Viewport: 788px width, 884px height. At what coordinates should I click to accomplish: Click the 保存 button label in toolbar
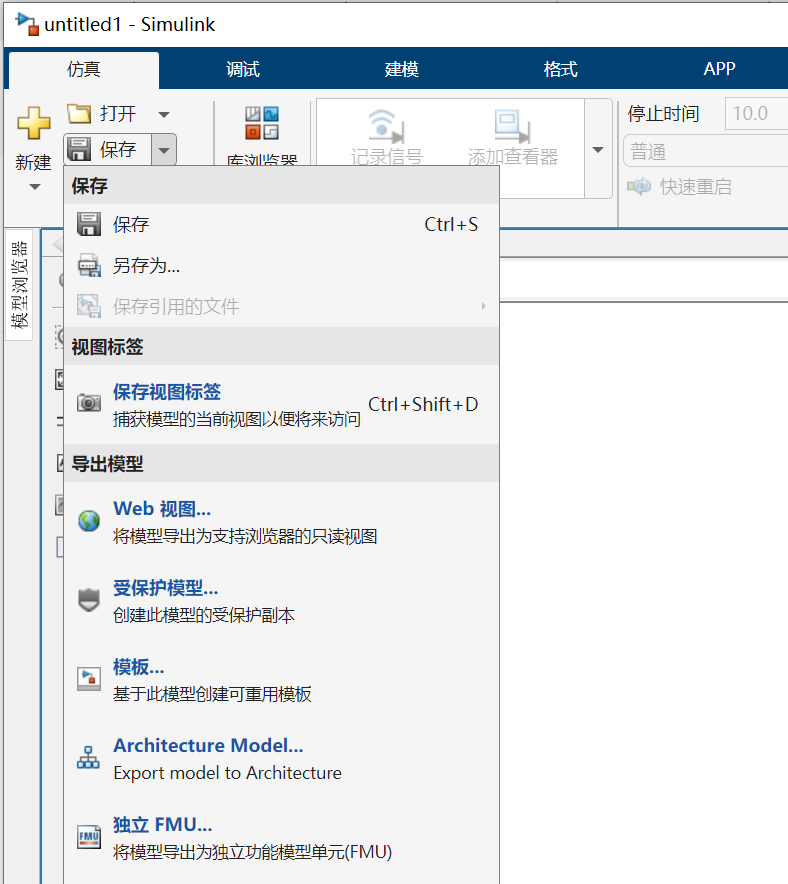tap(118, 149)
